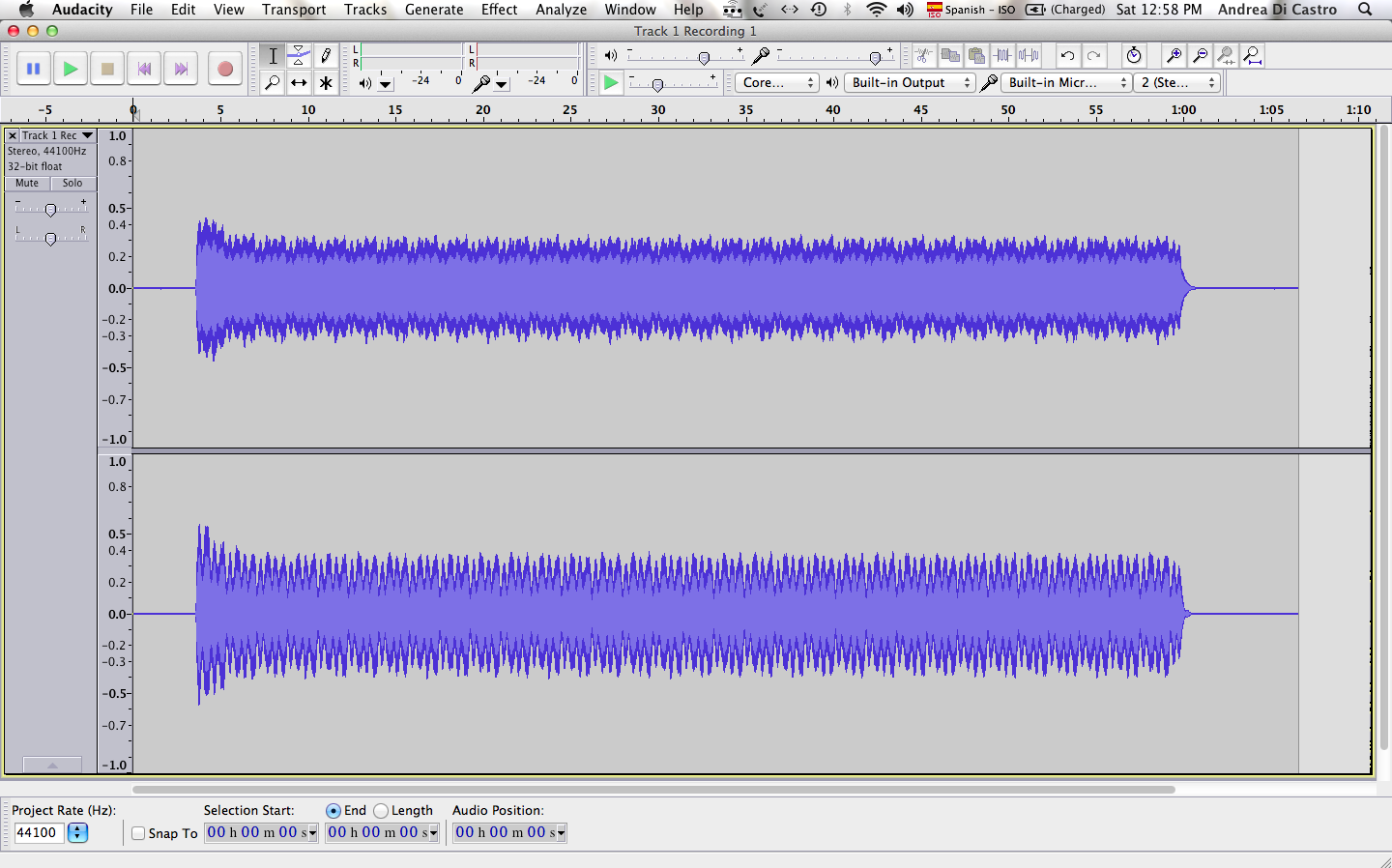This screenshot has width=1392, height=868.
Task: Open the Effect menu
Action: 500,10
